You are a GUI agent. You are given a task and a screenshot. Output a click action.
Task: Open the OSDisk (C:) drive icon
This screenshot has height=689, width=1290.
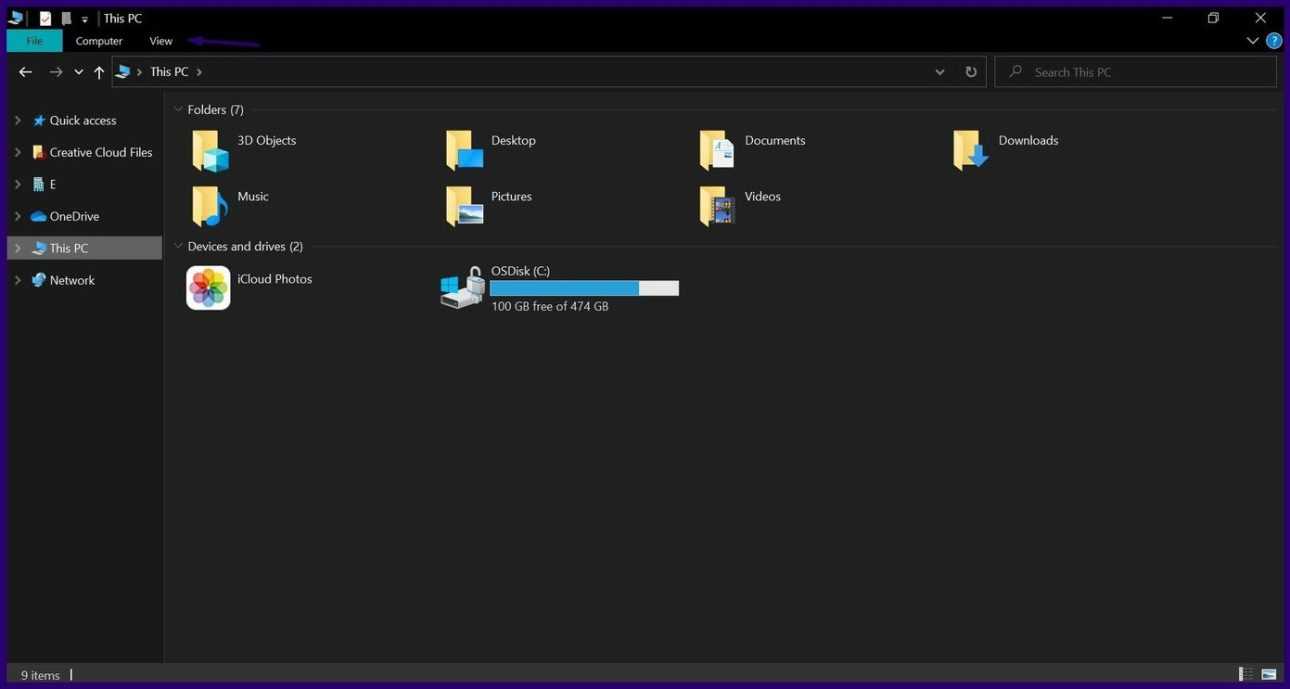click(x=462, y=288)
